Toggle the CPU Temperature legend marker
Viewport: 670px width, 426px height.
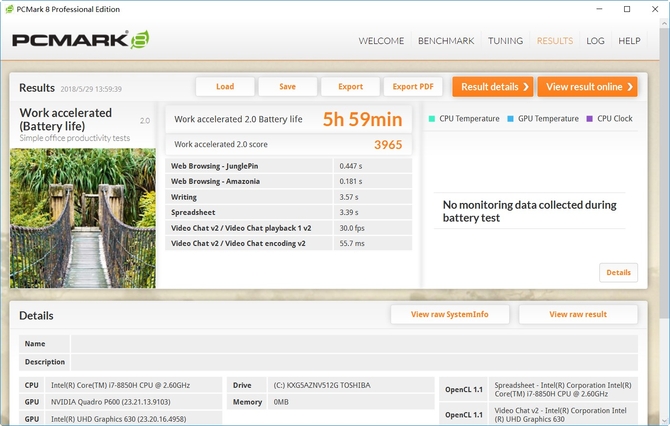click(432, 119)
